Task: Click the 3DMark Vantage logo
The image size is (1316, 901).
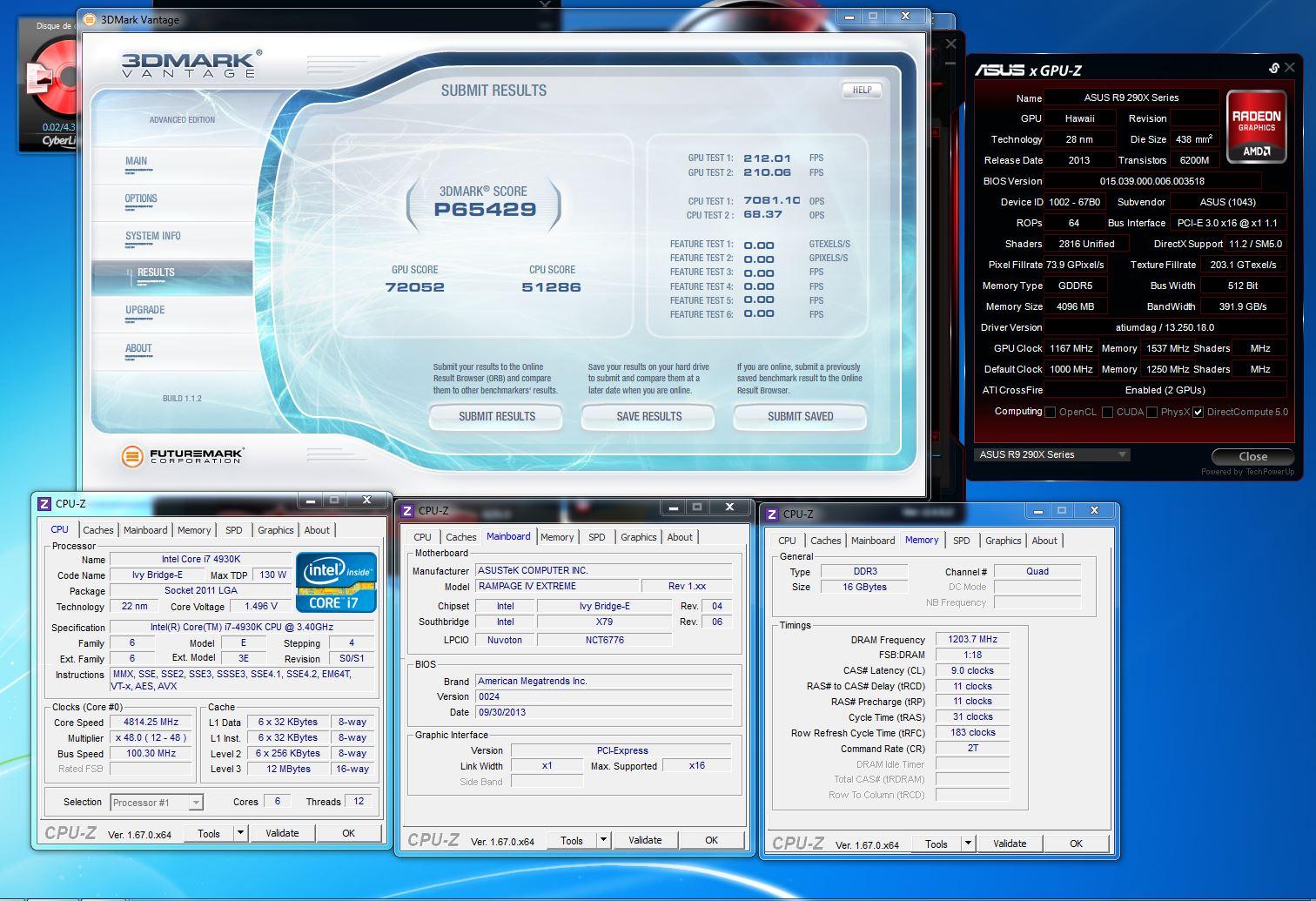Action: click(x=190, y=65)
